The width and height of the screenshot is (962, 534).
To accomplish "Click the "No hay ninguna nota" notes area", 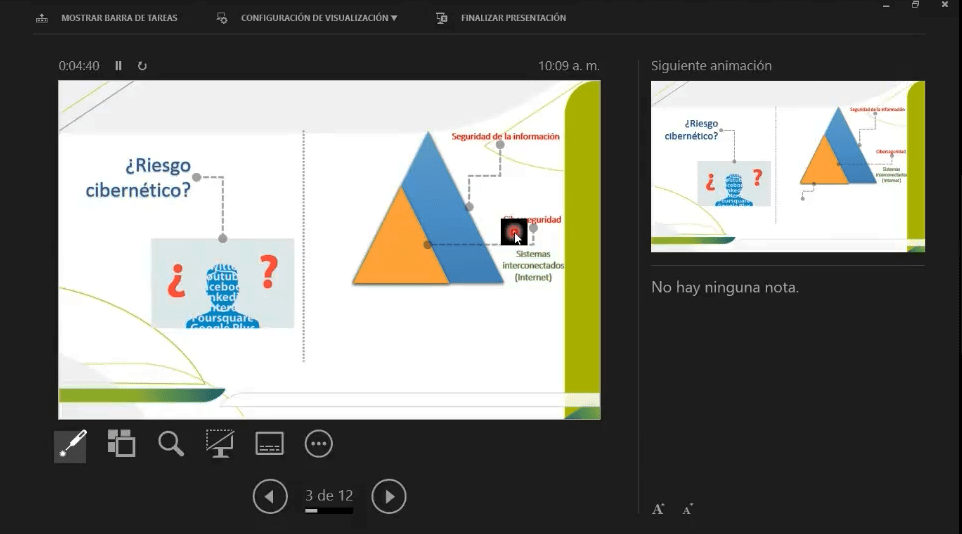I will pos(725,288).
